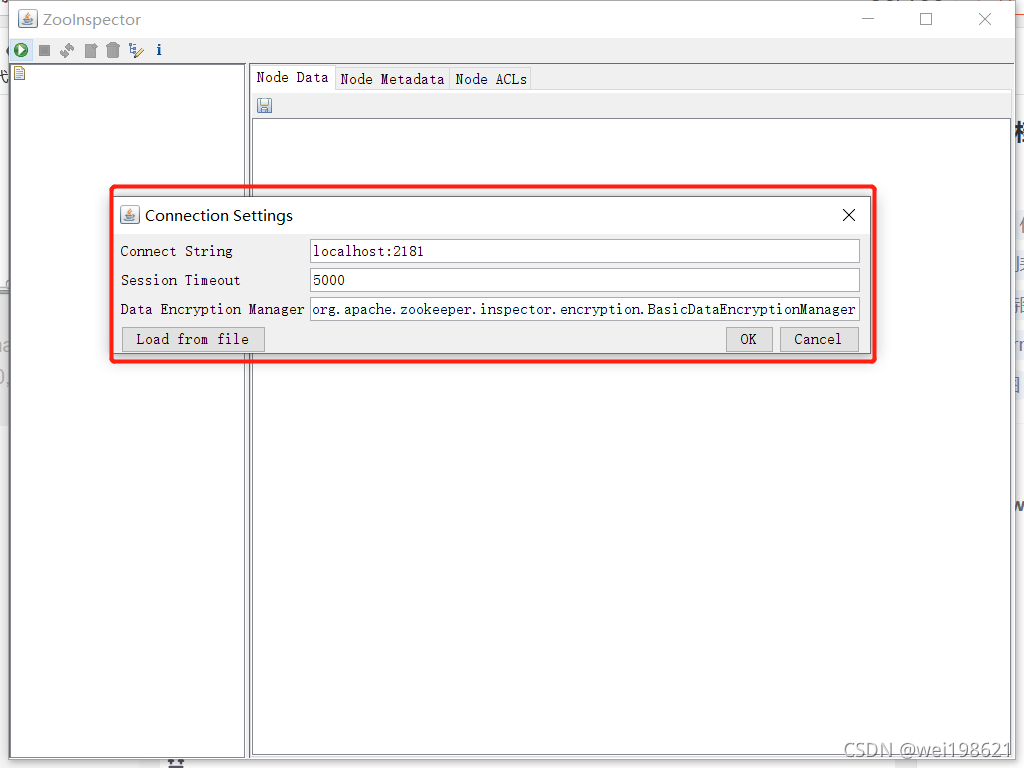Click the Connect String field
This screenshot has width=1024, height=768.
coord(584,251)
